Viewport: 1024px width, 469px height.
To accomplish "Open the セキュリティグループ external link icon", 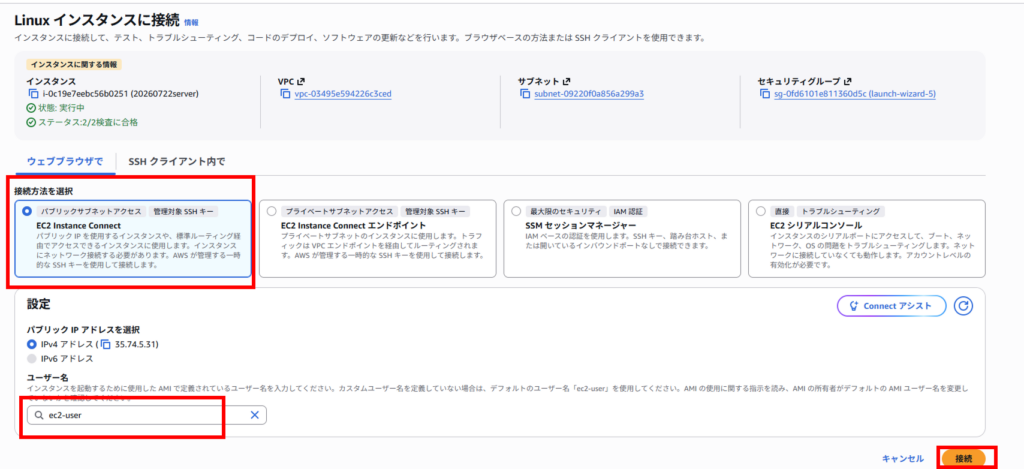I will (x=848, y=82).
